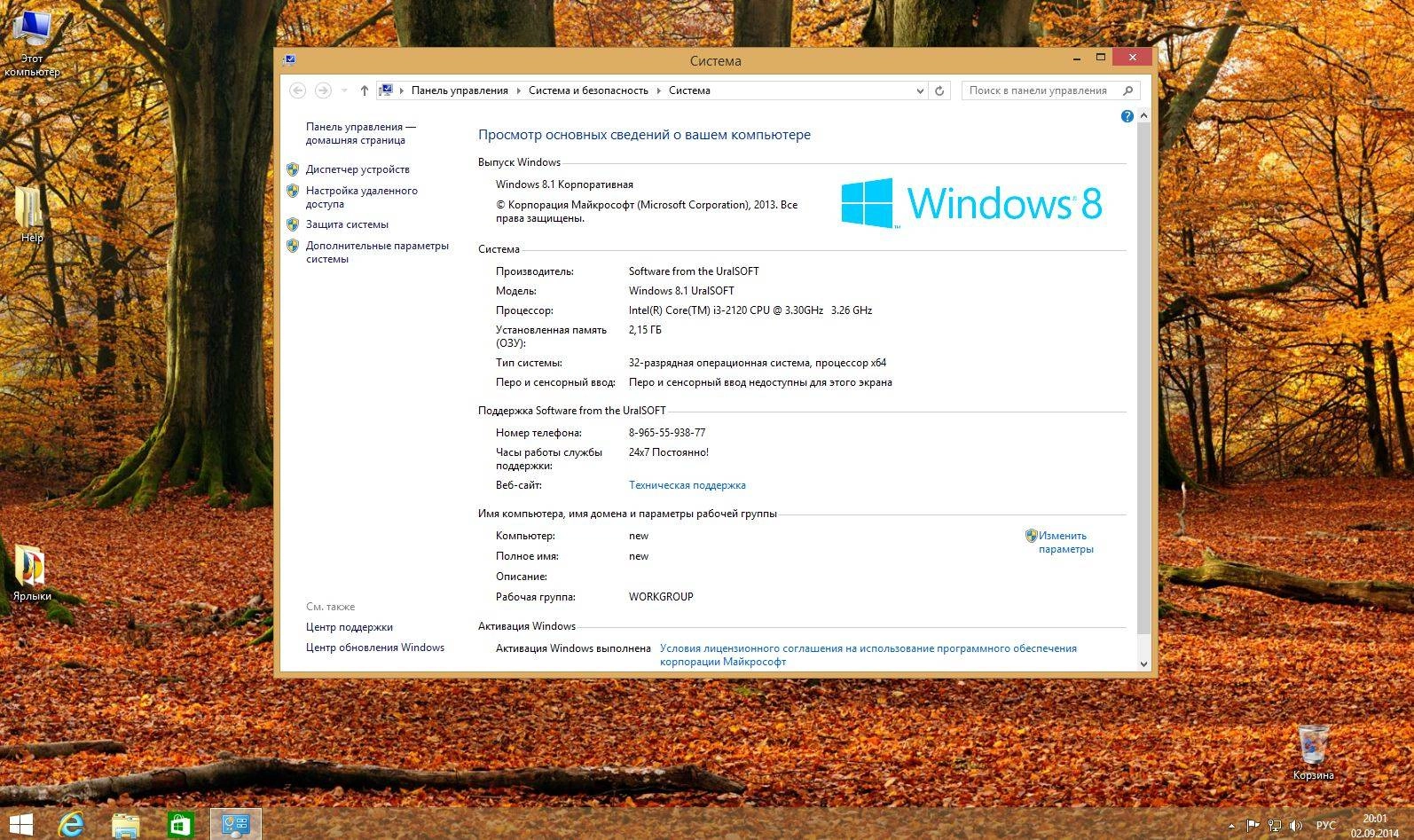1414x840 pixels.
Task: Go to Панель управления breadcrumb
Action: [460, 90]
